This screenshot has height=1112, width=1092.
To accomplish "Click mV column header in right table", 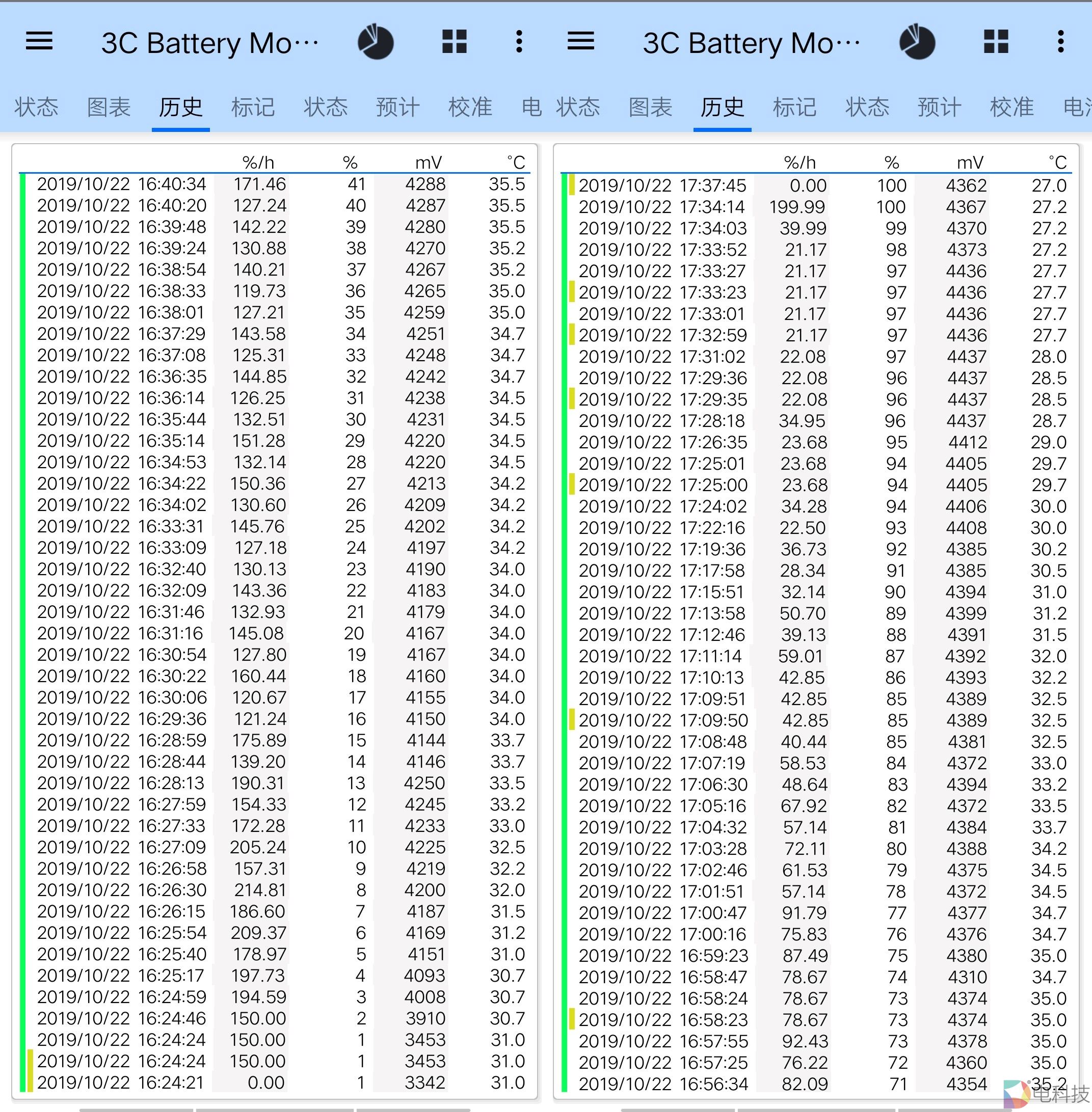I will (970, 163).
